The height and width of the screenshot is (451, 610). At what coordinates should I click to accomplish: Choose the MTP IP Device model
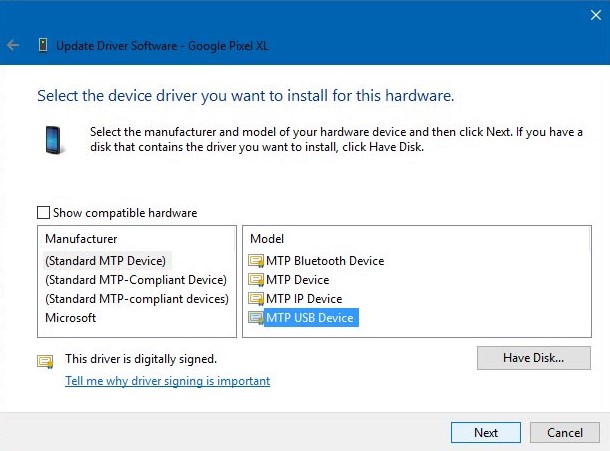pyautogui.click(x=304, y=299)
